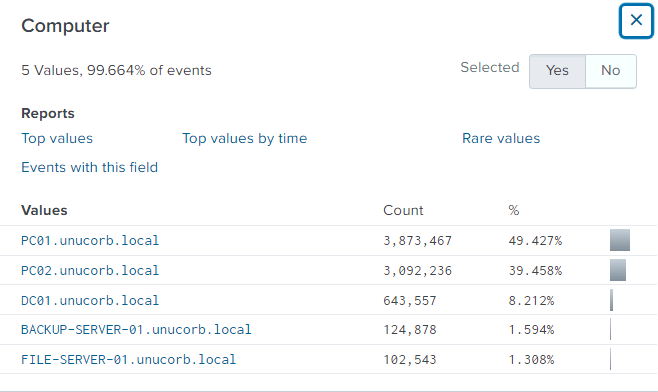Open the Top values report

57,139
